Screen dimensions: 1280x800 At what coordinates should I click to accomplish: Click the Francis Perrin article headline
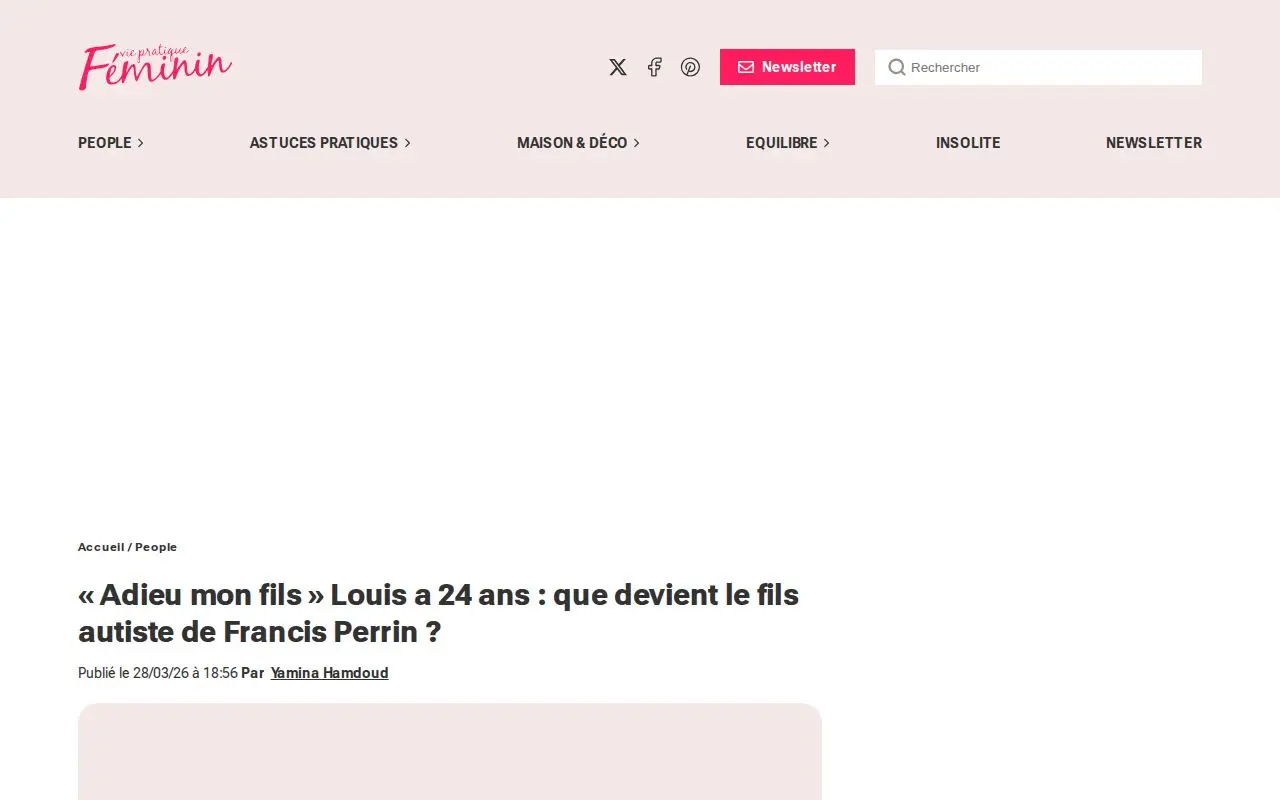(438, 613)
